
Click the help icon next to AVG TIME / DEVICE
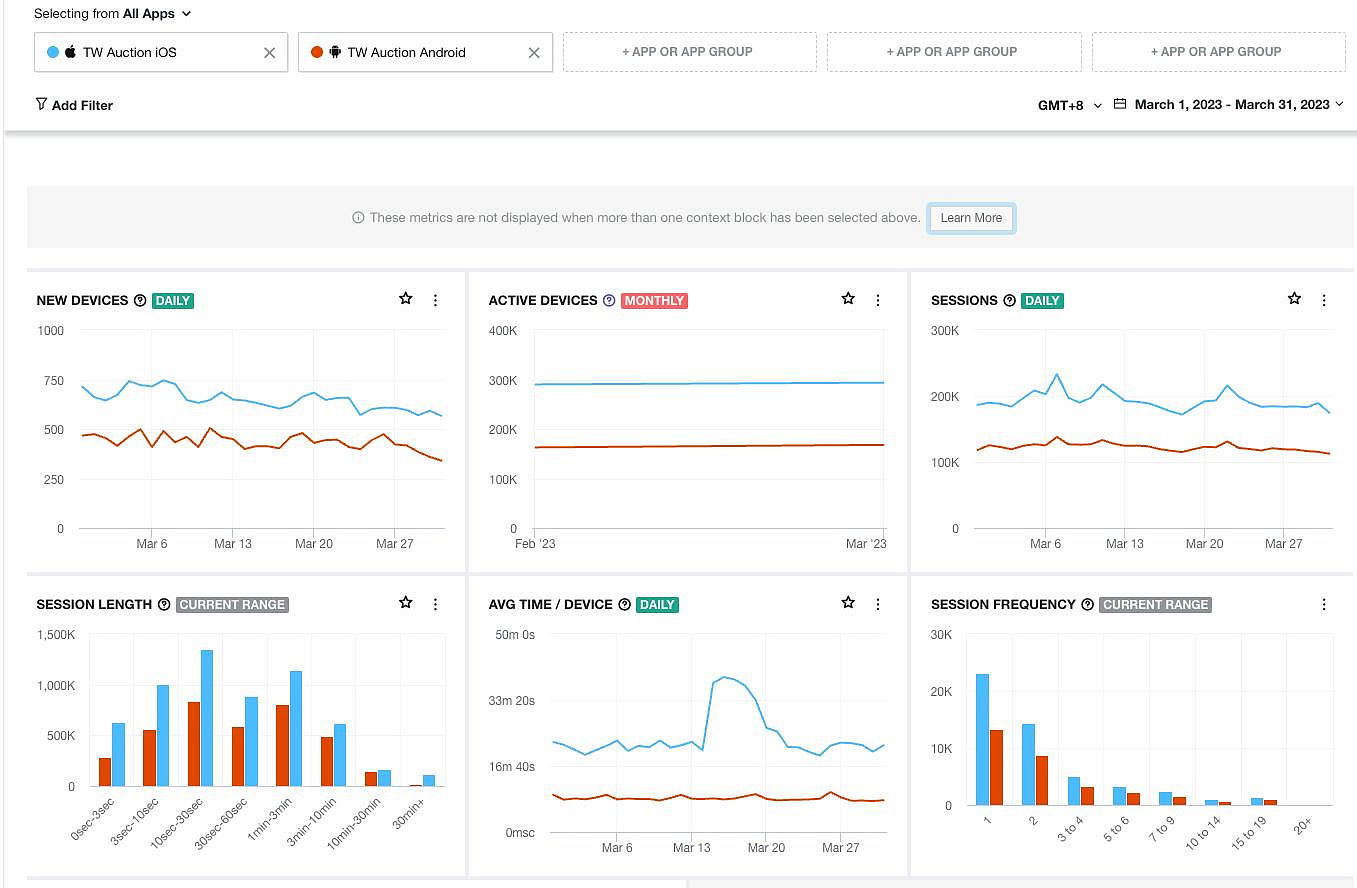click(x=625, y=604)
